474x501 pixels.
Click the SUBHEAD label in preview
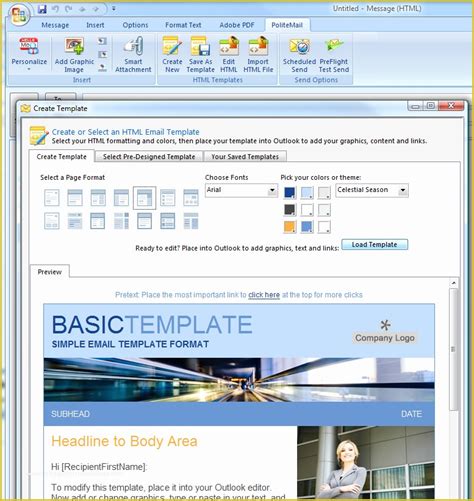click(x=70, y=414)
